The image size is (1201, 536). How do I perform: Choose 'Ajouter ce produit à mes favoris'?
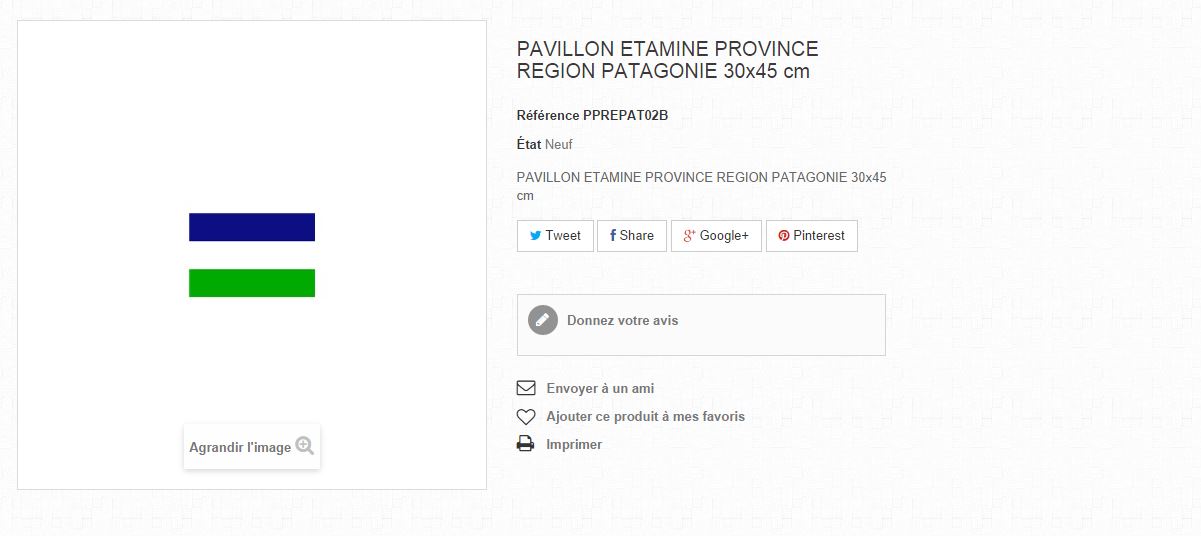pos(645,417)
